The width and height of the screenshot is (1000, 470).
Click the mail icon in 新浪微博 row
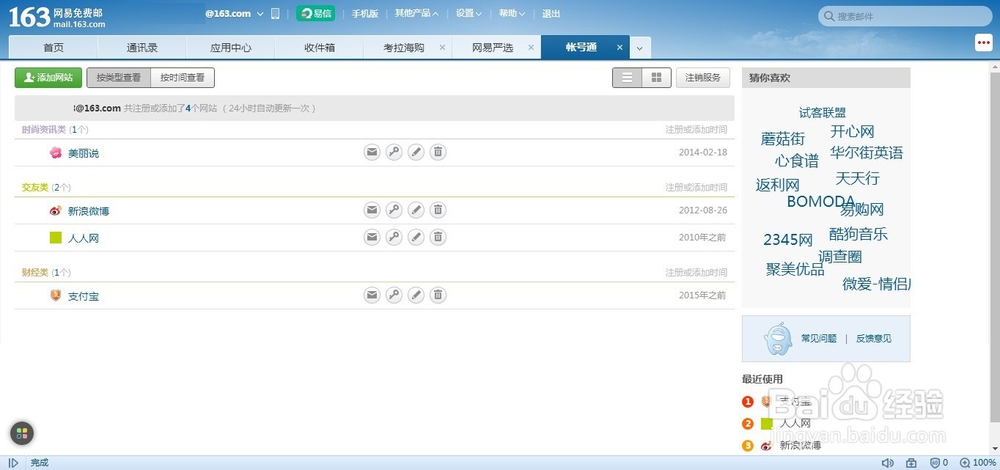coord(372,210)
